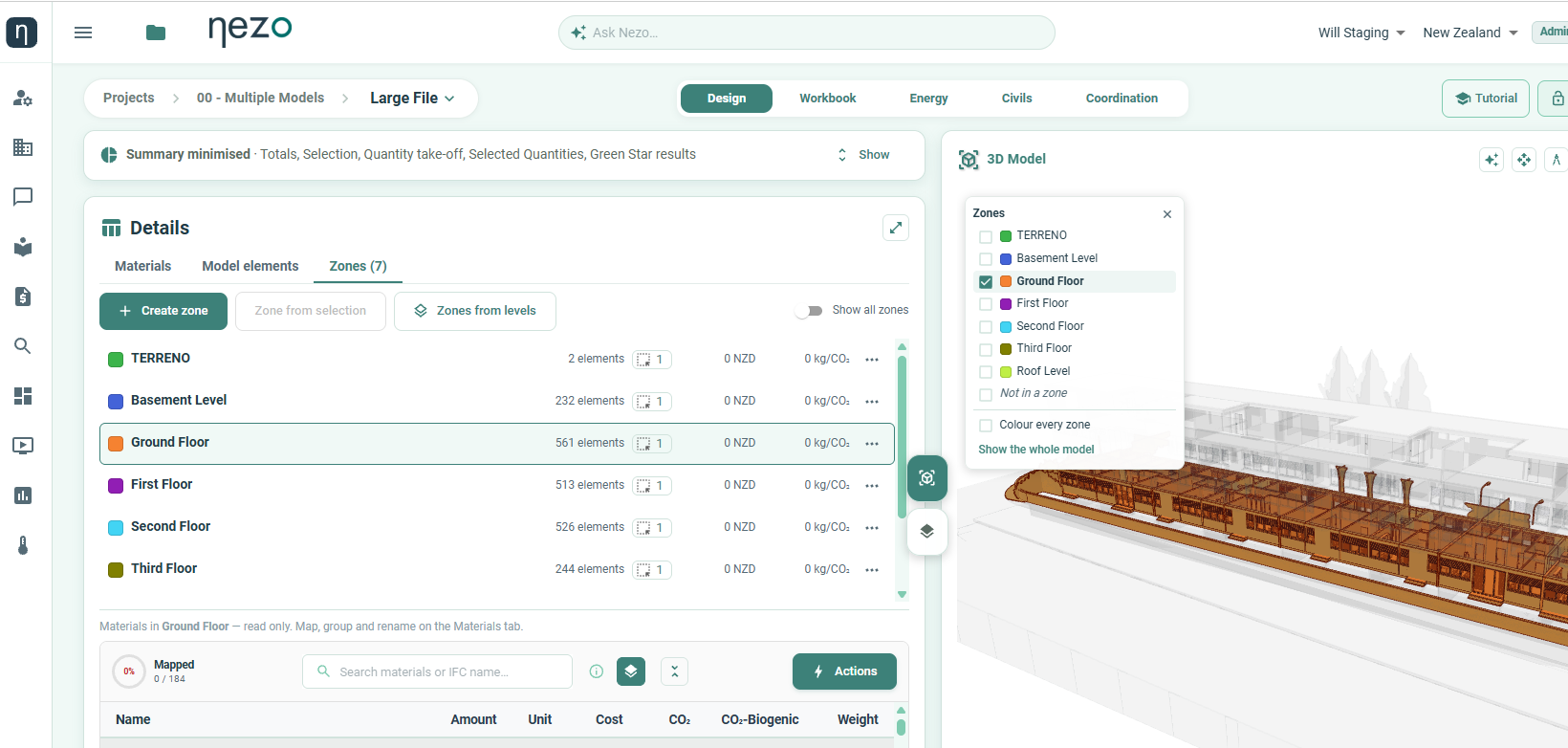Check the Not in a zone checkbox
Image resolution: width=1568 pixels, height=748 pixels.
pos(986,394)
